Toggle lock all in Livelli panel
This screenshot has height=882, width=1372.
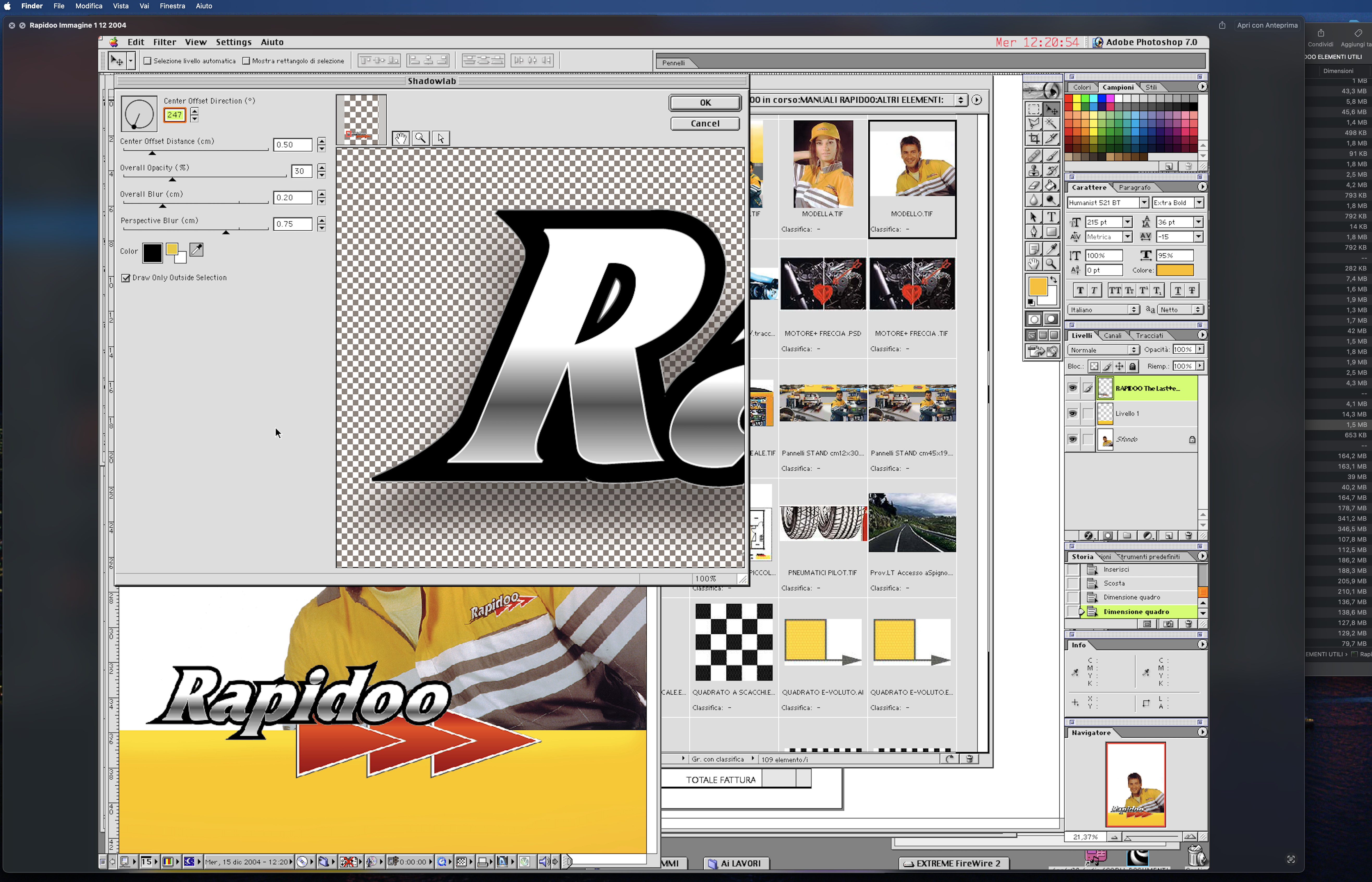coord(1133,366)
